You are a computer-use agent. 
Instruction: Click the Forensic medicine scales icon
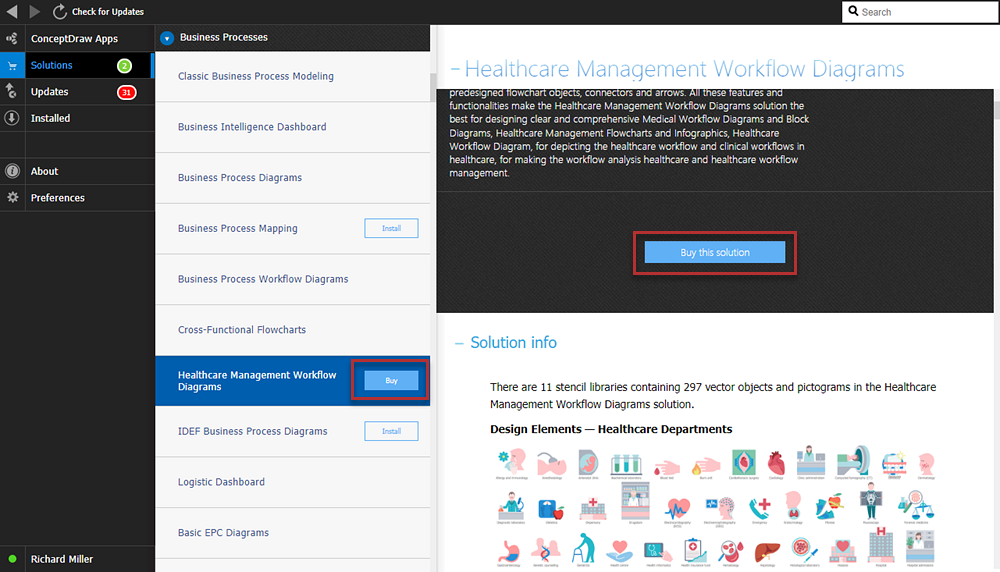click(x=916, y=506)
